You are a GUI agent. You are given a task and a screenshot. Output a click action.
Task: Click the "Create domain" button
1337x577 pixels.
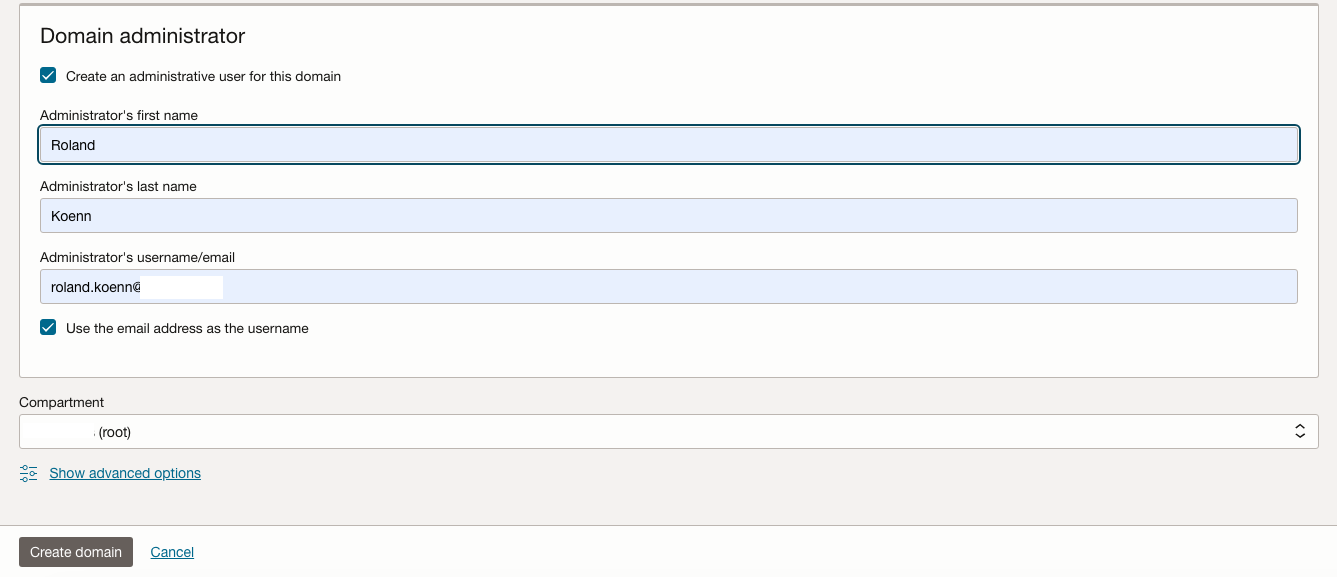coord(75,551)
